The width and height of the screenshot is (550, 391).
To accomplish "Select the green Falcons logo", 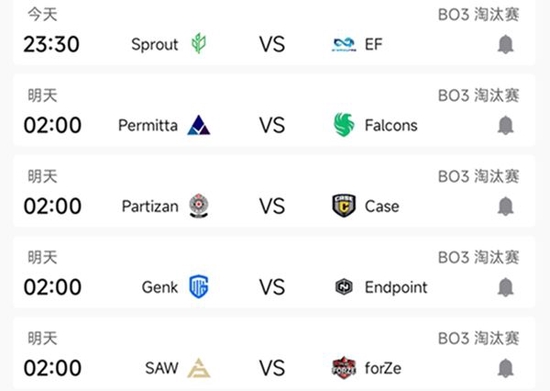I will 344,124.
